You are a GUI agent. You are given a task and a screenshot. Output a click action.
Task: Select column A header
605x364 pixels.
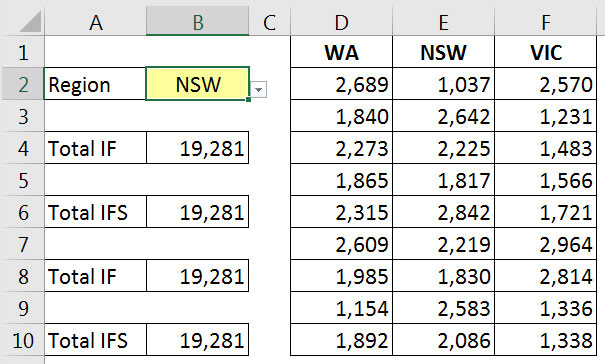(95, 22)
